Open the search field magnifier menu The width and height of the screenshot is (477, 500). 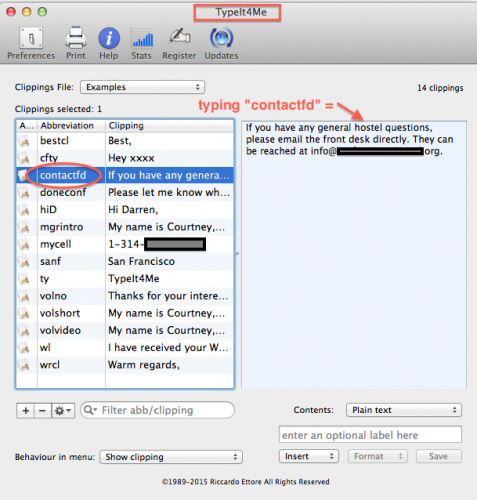click(90, 410)
